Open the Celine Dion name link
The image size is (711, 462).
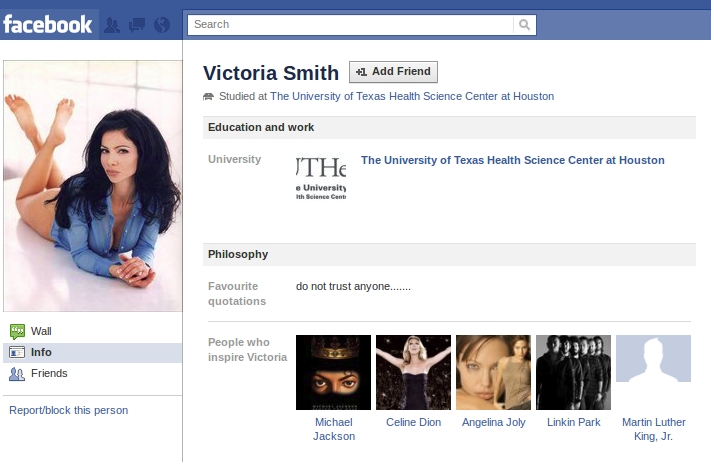click(414, 422)
